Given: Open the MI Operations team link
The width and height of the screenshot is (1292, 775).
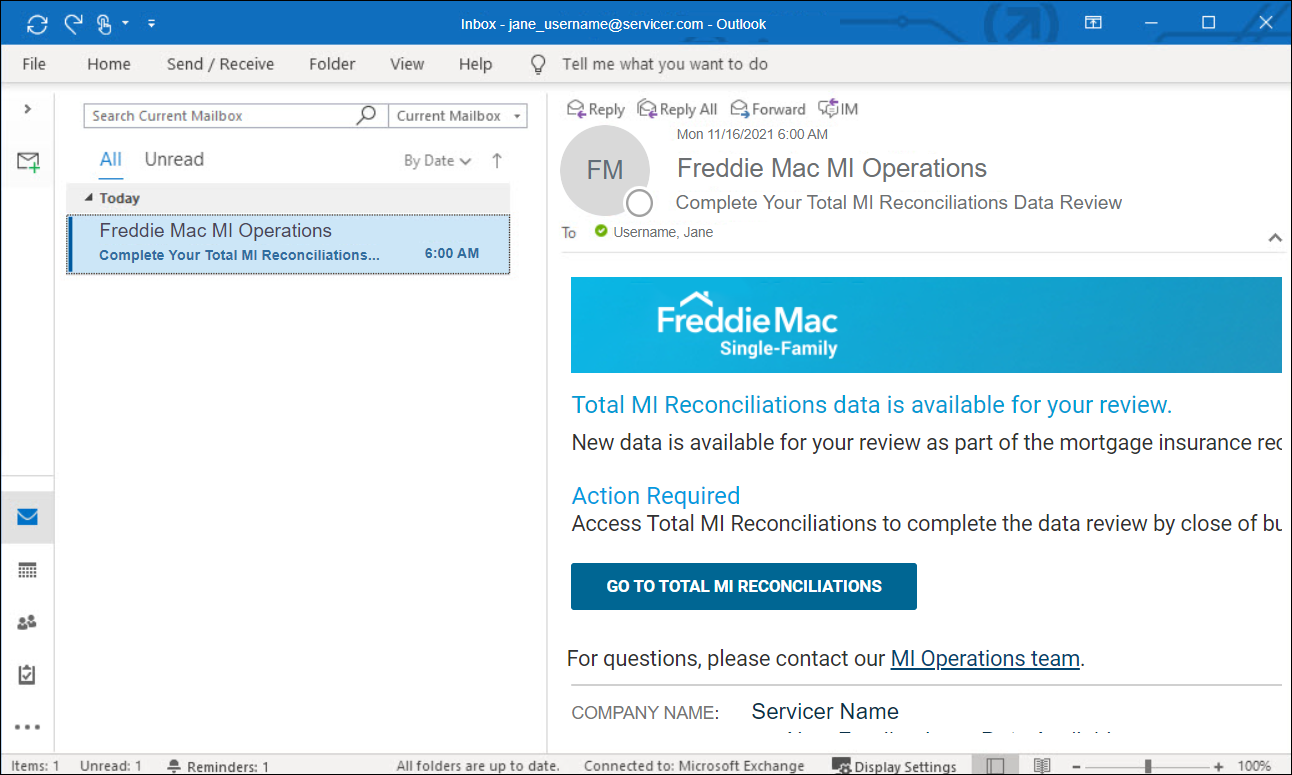Looking at the screenshot, I should coord(985,659).
